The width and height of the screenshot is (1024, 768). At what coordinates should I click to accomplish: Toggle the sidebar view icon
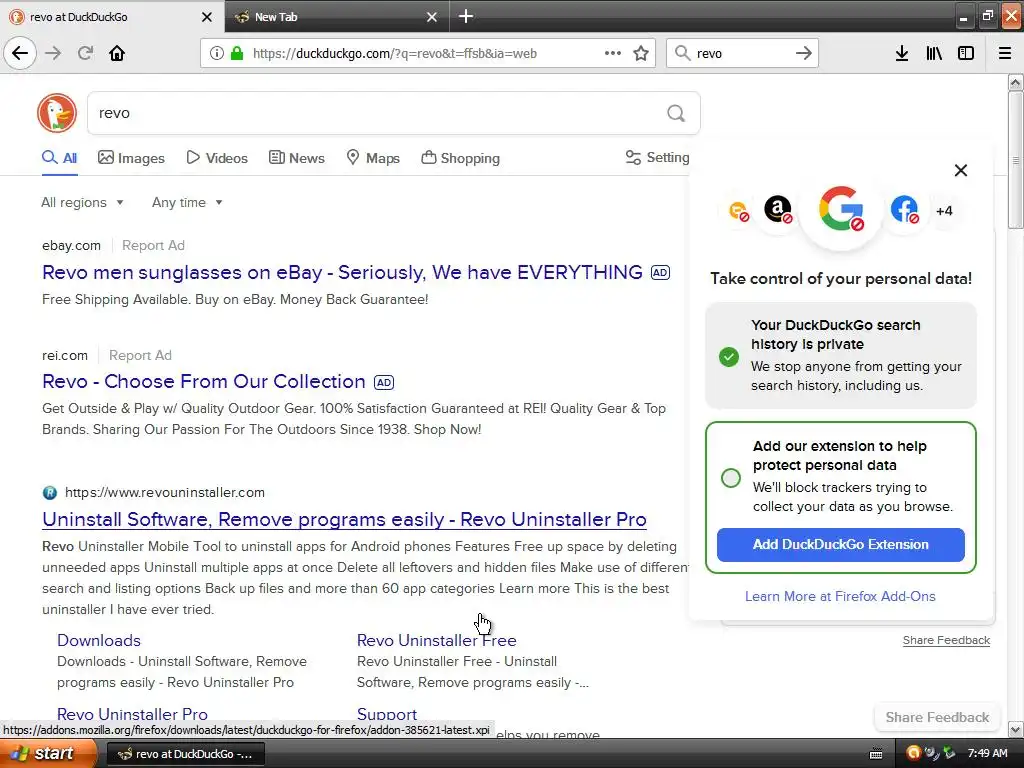click(966, 53)
